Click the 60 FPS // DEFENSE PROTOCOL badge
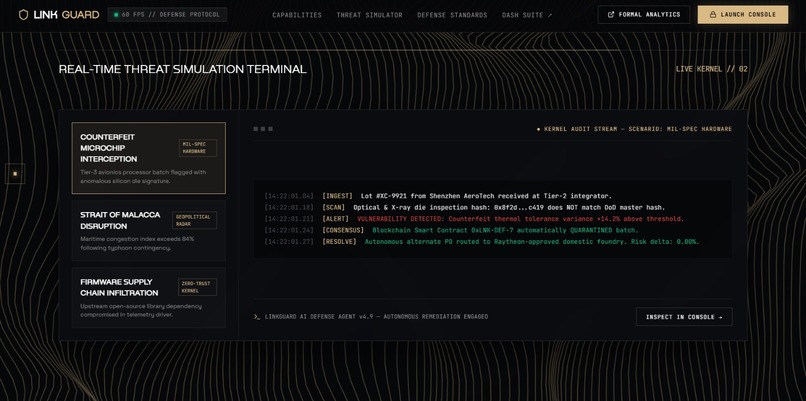The width and height of the screenshot is (806, 401). coord(168,15)
